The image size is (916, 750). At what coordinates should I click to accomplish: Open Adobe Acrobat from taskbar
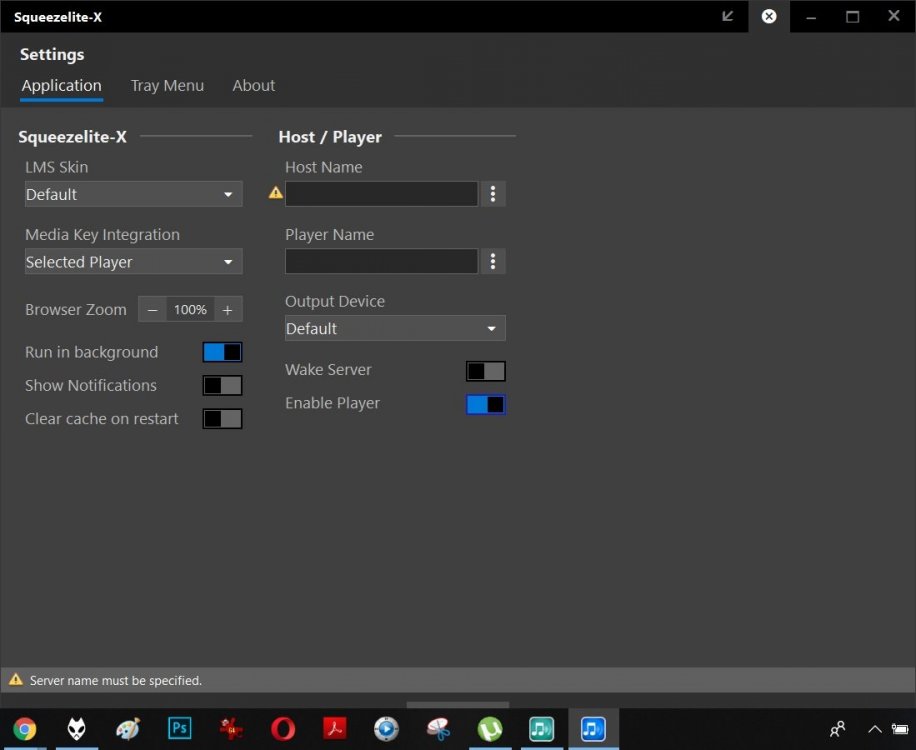point(335,728)
